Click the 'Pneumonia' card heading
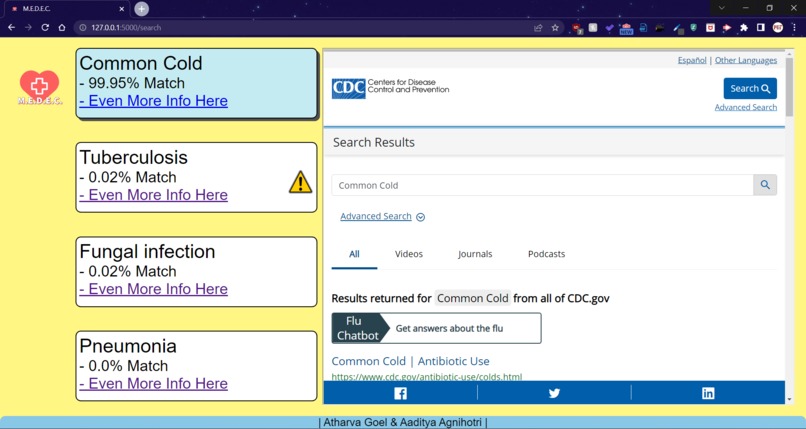This screenshot has width=806, height=429. point(128,346)
